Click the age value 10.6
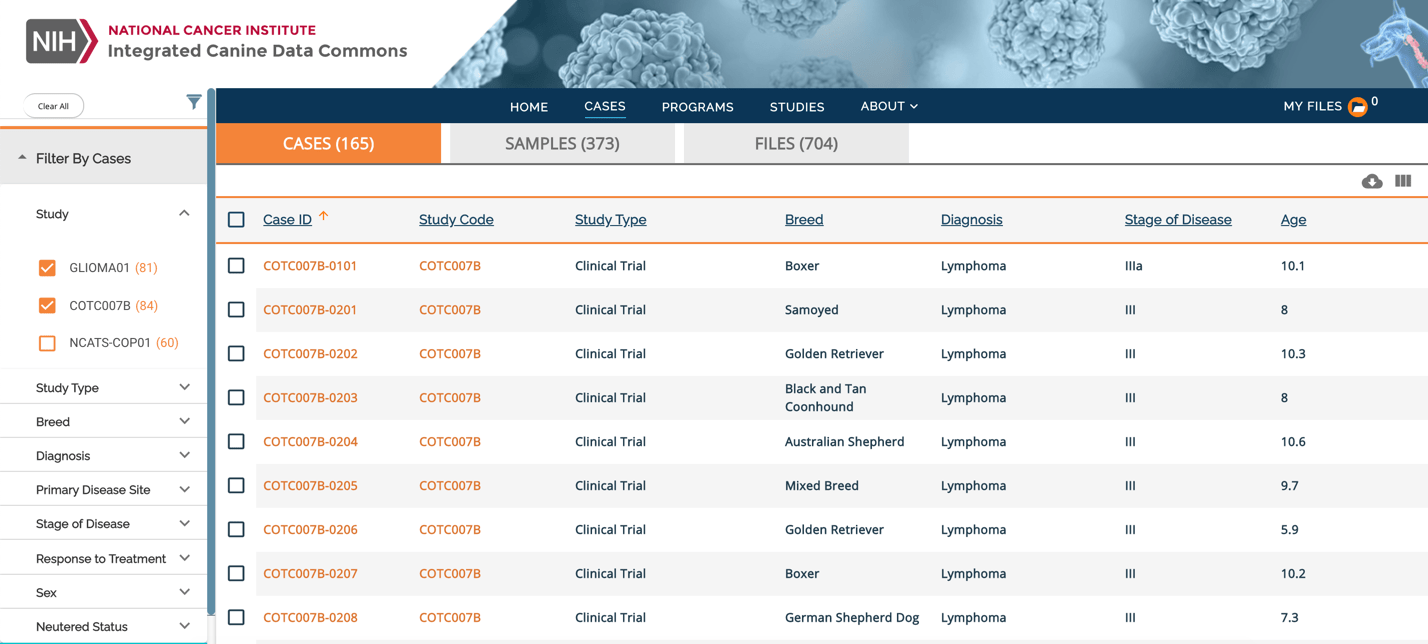1428x644 pixels. point(1293,441)
